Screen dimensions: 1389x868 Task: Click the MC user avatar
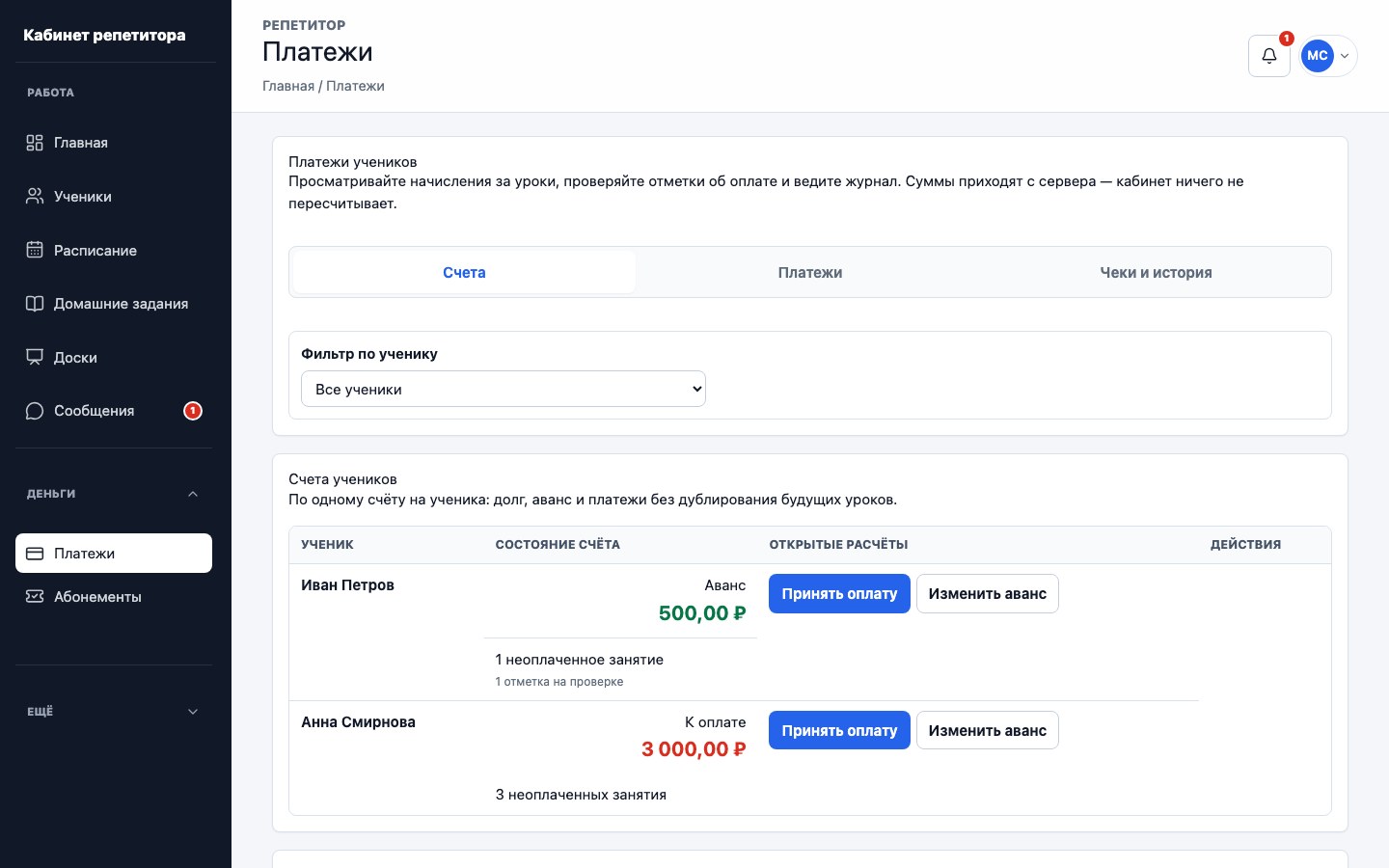1318,56
